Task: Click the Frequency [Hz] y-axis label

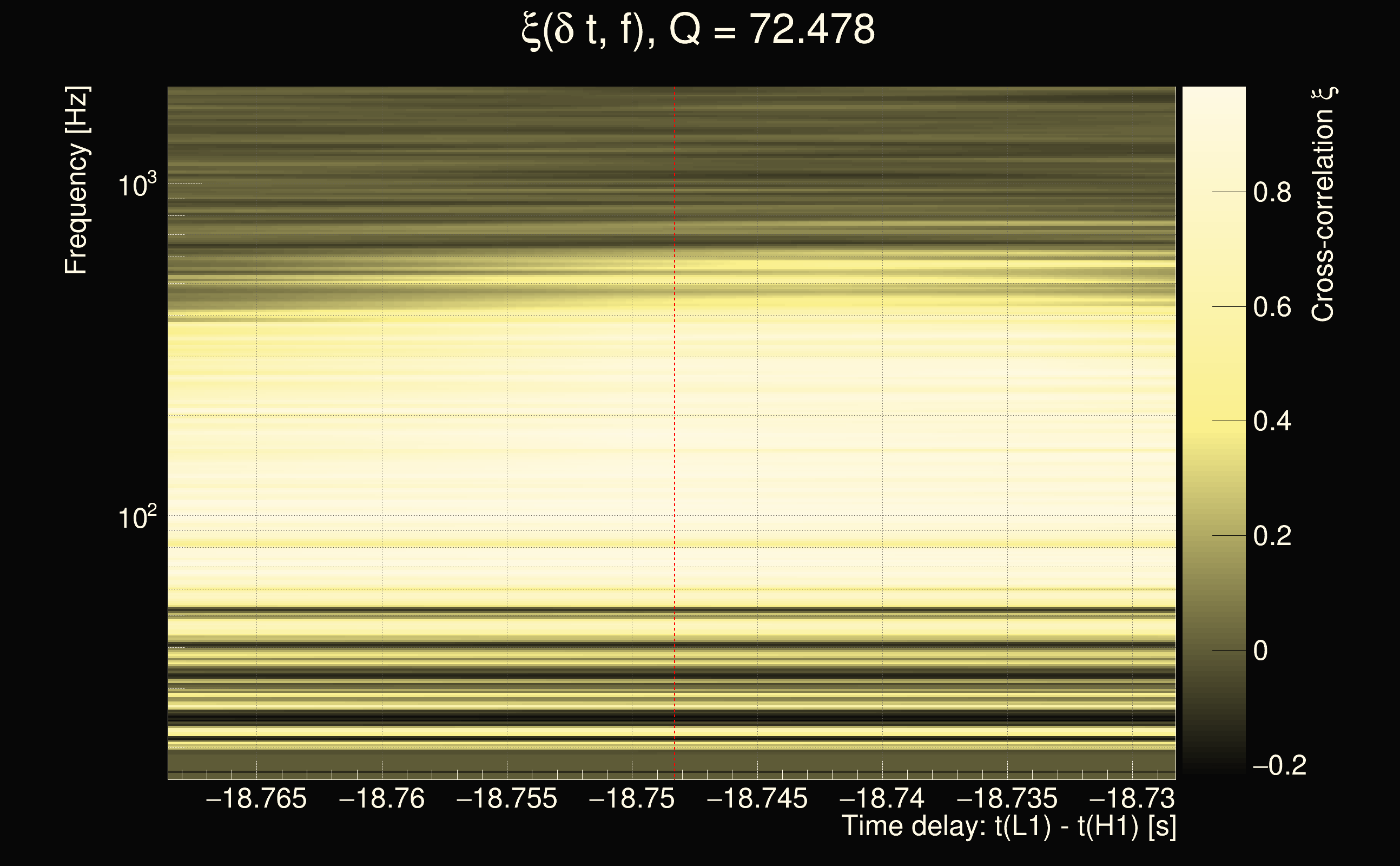Action: click(x=77, y=181)
